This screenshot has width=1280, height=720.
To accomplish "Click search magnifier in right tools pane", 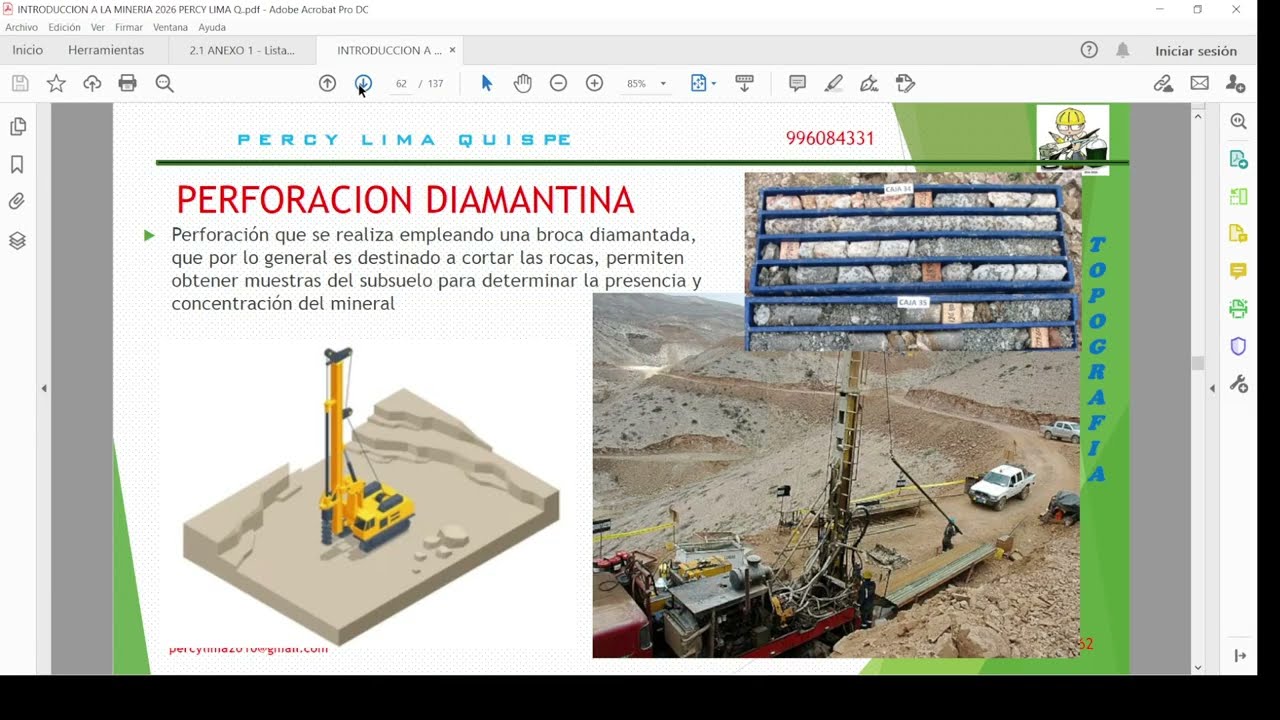I will point(1238,122).
